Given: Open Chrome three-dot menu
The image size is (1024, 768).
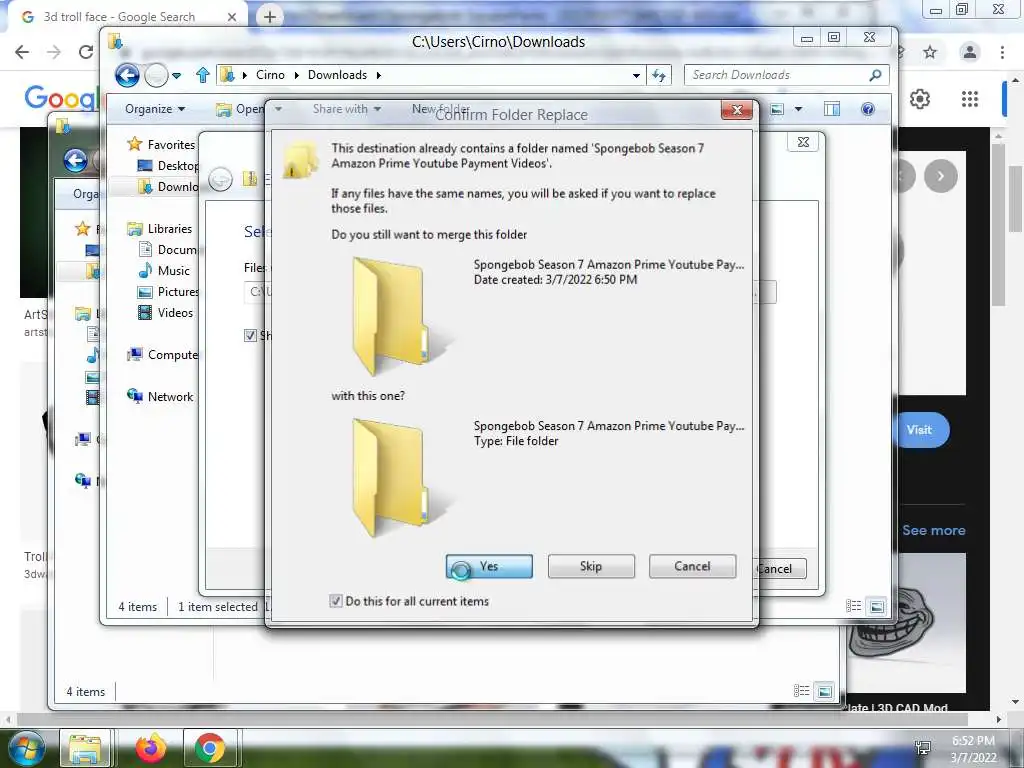Looking at the screenshot, I should 1002,52.
